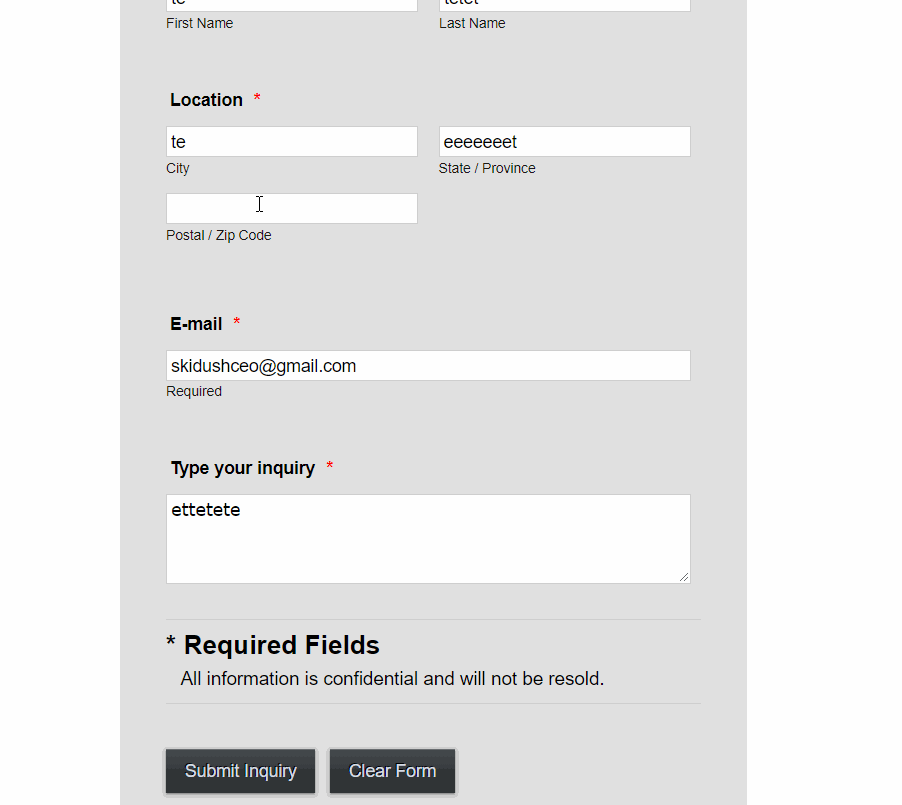
Task: Focus the inquiry text area
Action: pos(428,539)
